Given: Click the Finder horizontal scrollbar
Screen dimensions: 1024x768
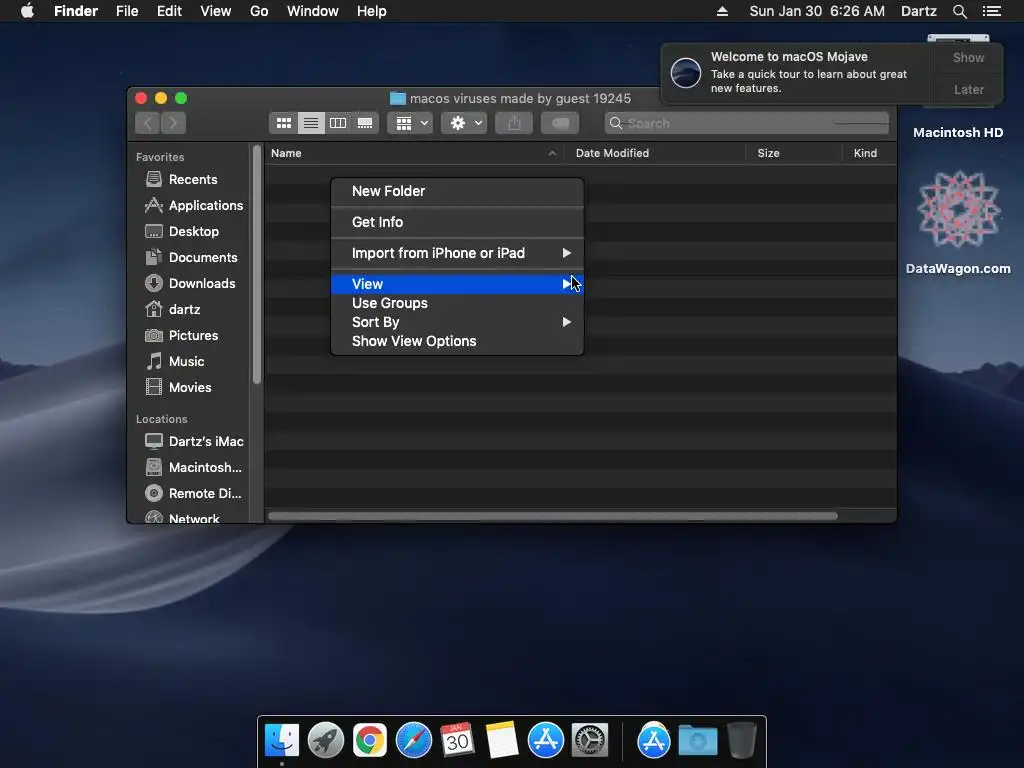Looking at the screenshot, I should coord(552,516).
